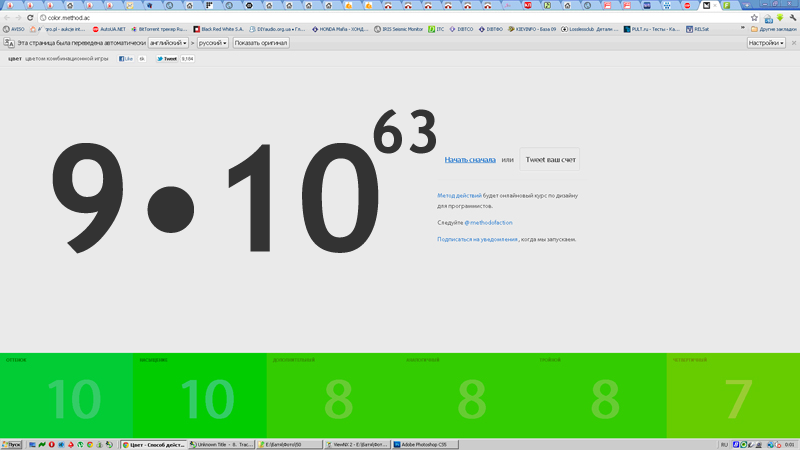This screenshot has width=800, height=450.
Task: Click the Facebook Like button
Action: pos(126,59)
